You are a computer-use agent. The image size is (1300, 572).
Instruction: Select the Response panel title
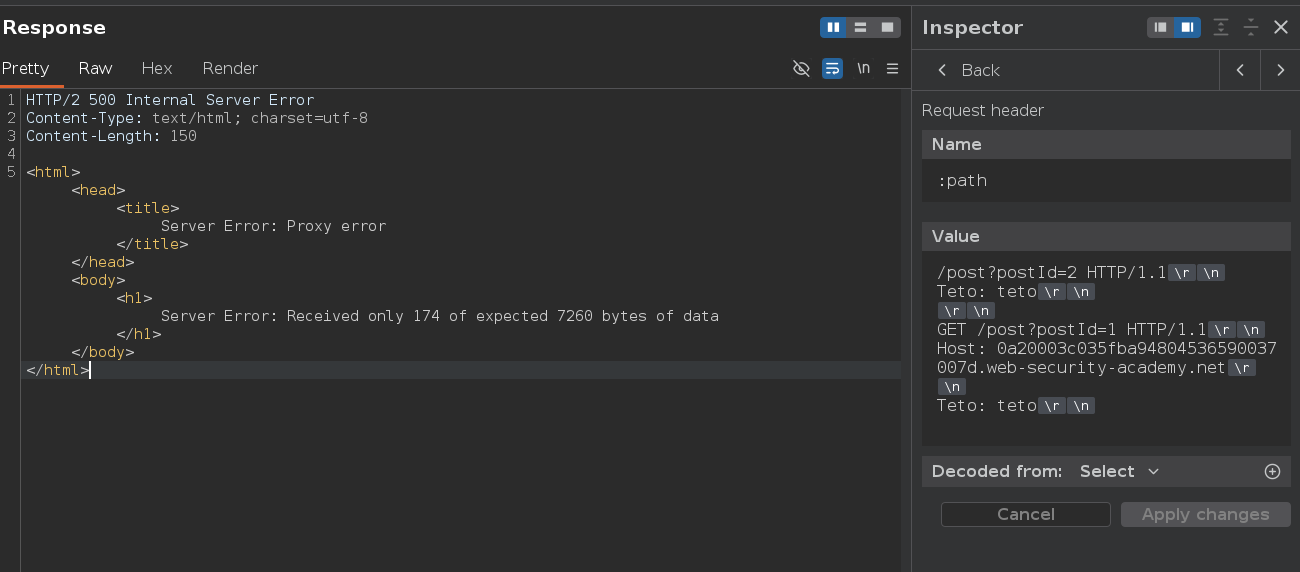coord(54,27)
